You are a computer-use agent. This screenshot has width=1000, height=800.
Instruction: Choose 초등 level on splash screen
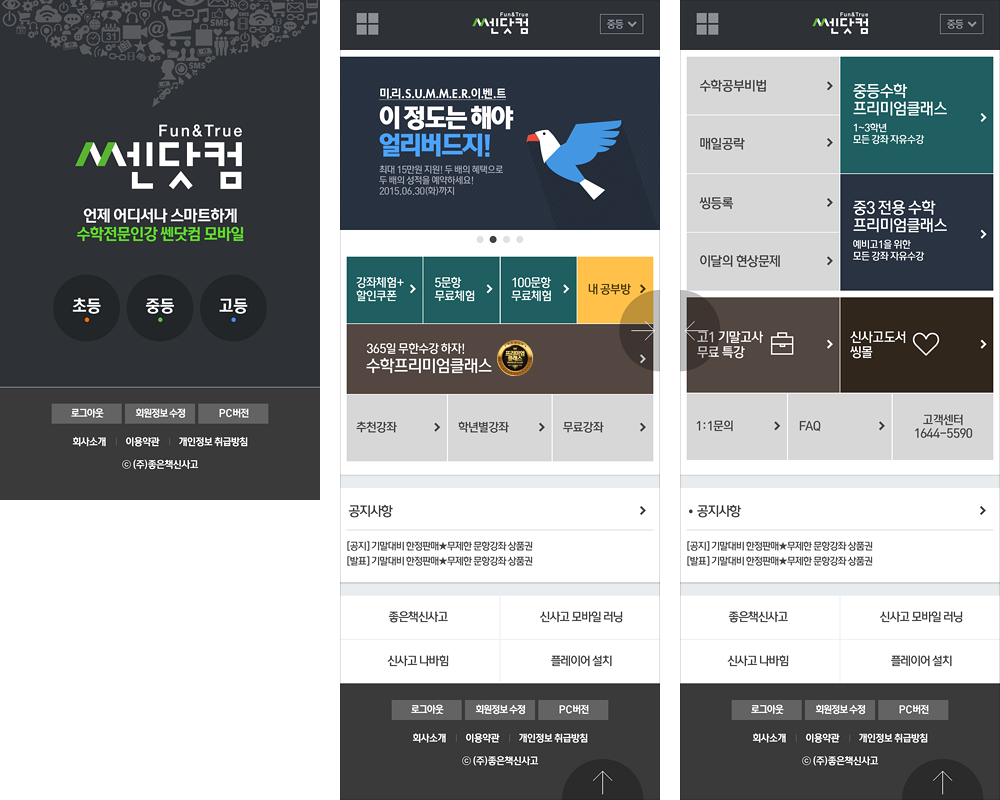click(86, 307)
